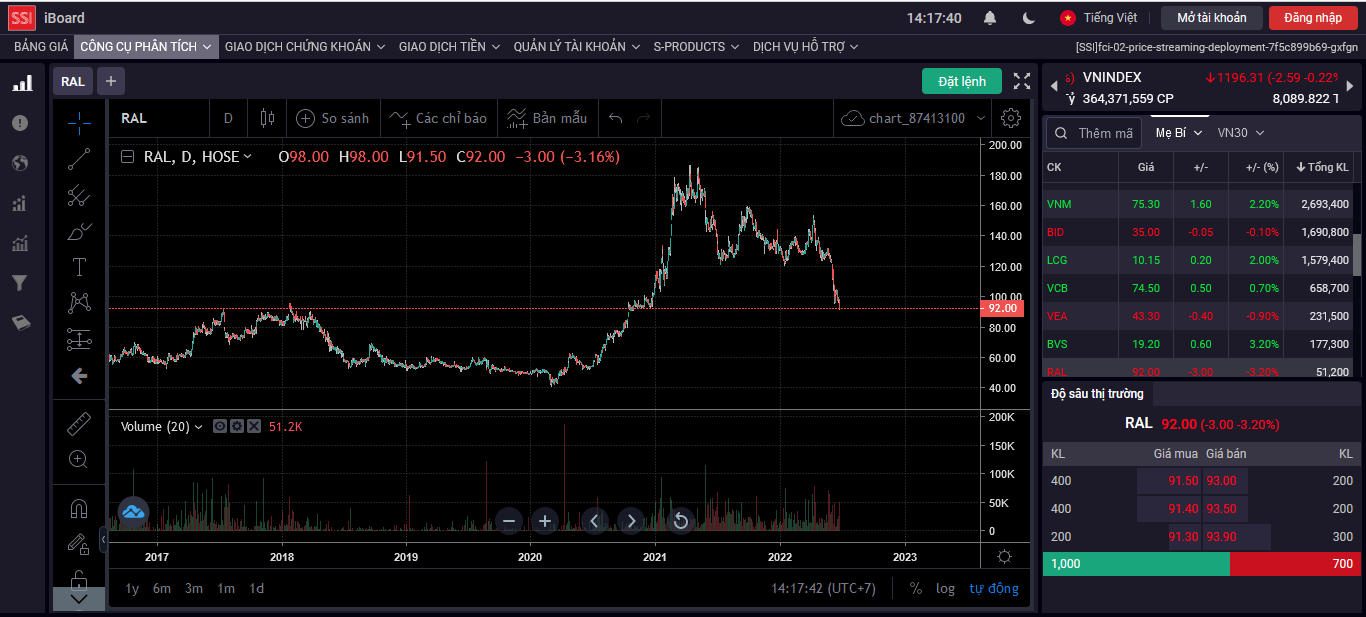Open the Mẹ Bí watchlist dropdown
The height and width of the screenshot is (617, 1366).
(1177, 132)
